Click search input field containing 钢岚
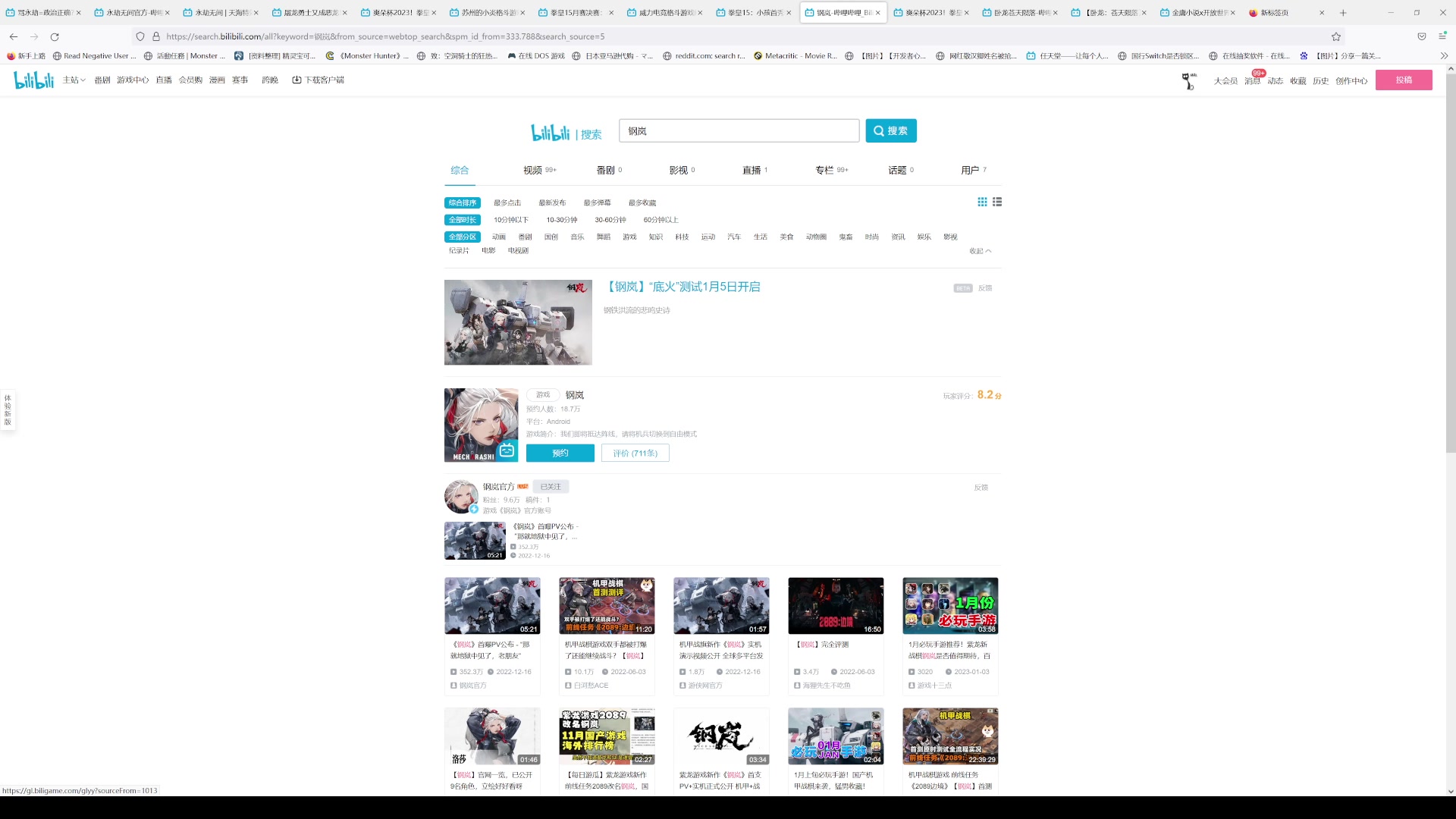 [739, 130]
